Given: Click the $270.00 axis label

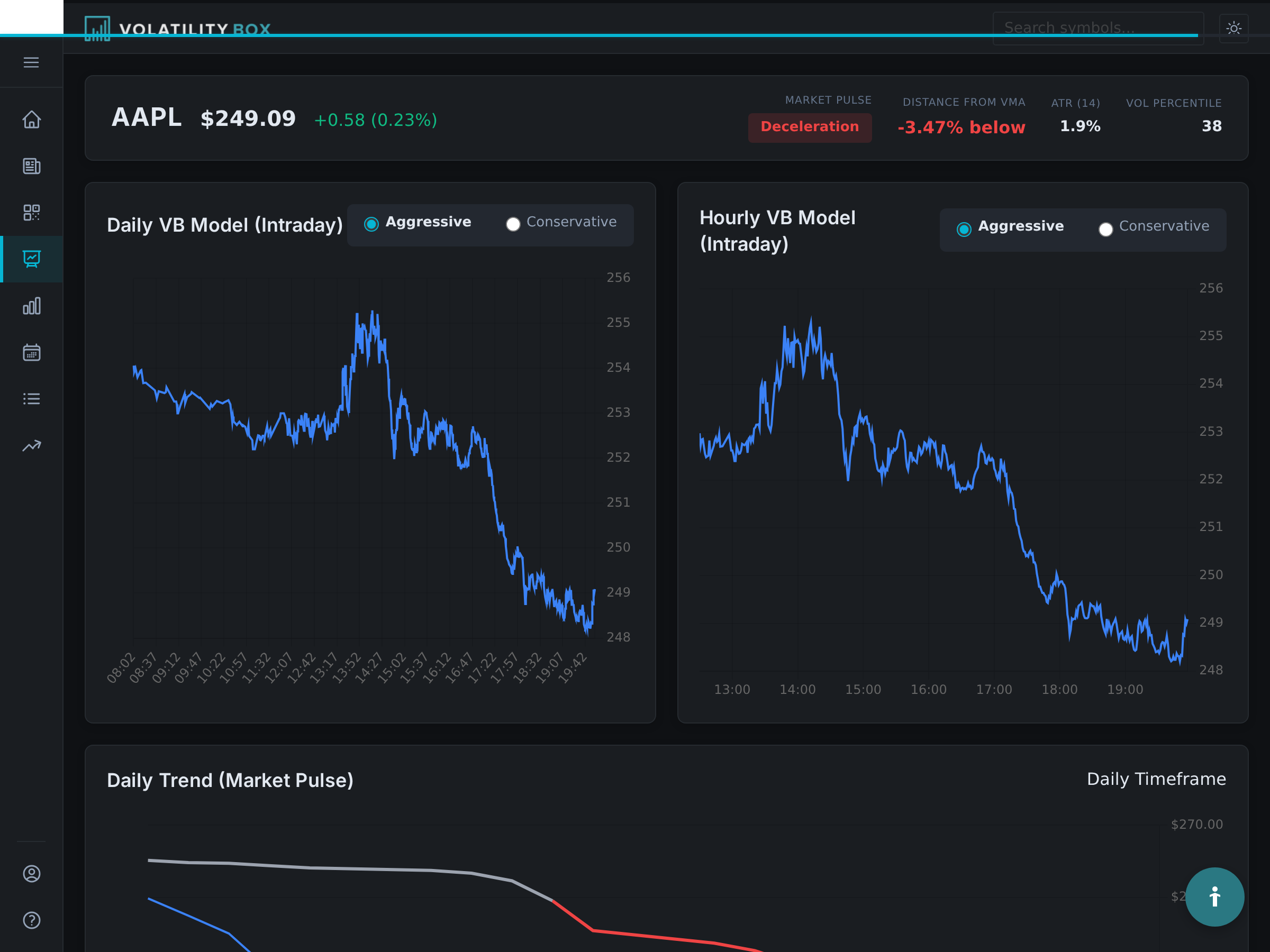Looking at the screenshot, I should [1196, 824].
